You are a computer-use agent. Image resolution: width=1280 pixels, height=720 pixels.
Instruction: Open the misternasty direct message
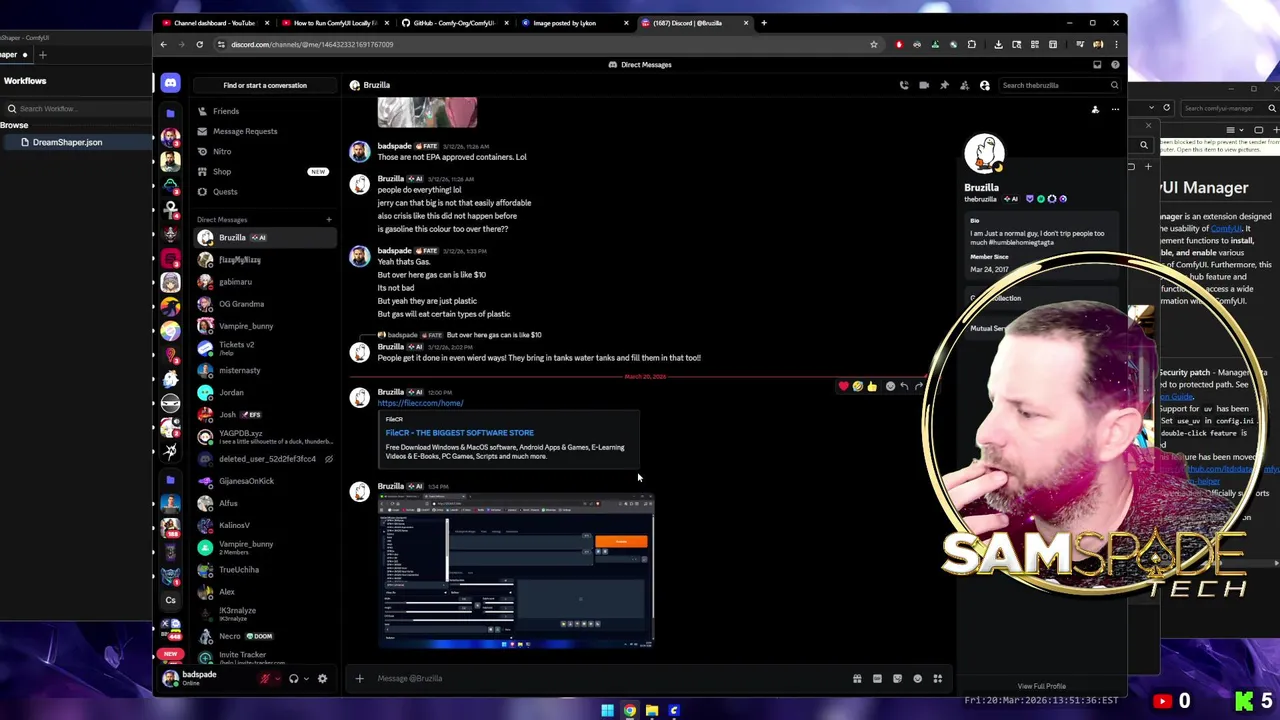[264, 370]
